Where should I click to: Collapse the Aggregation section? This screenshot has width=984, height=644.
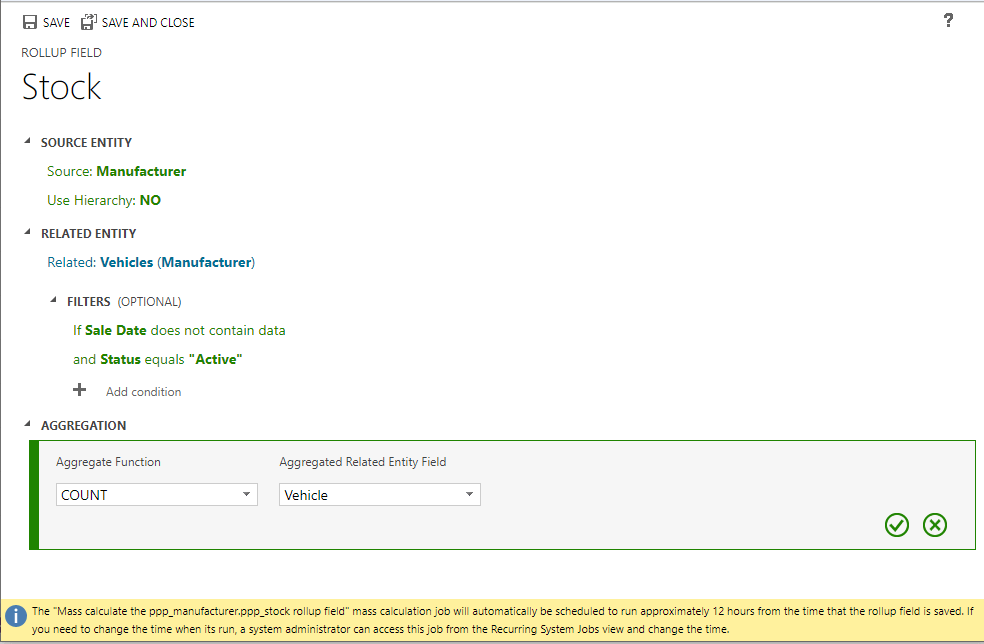pyautogui.click(x=28, y=425)
